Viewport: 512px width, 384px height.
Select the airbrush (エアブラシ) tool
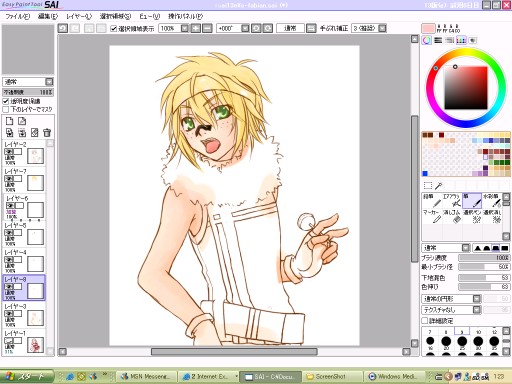452,201
